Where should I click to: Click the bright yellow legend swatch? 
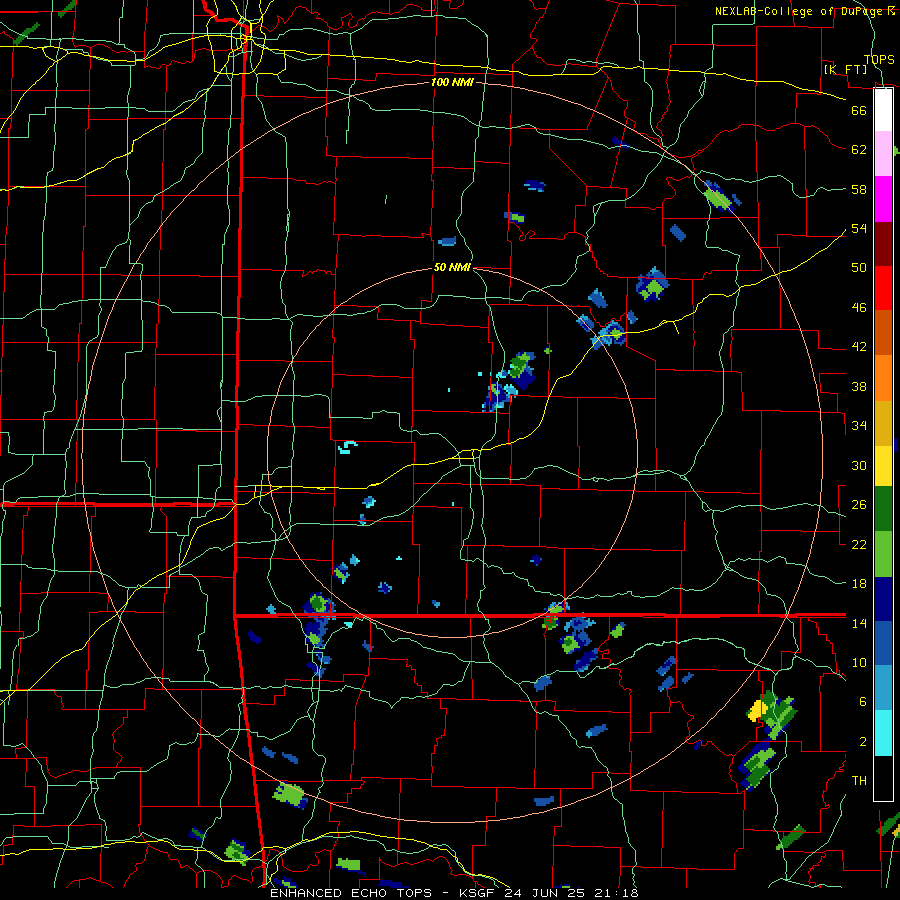point(883,466)
